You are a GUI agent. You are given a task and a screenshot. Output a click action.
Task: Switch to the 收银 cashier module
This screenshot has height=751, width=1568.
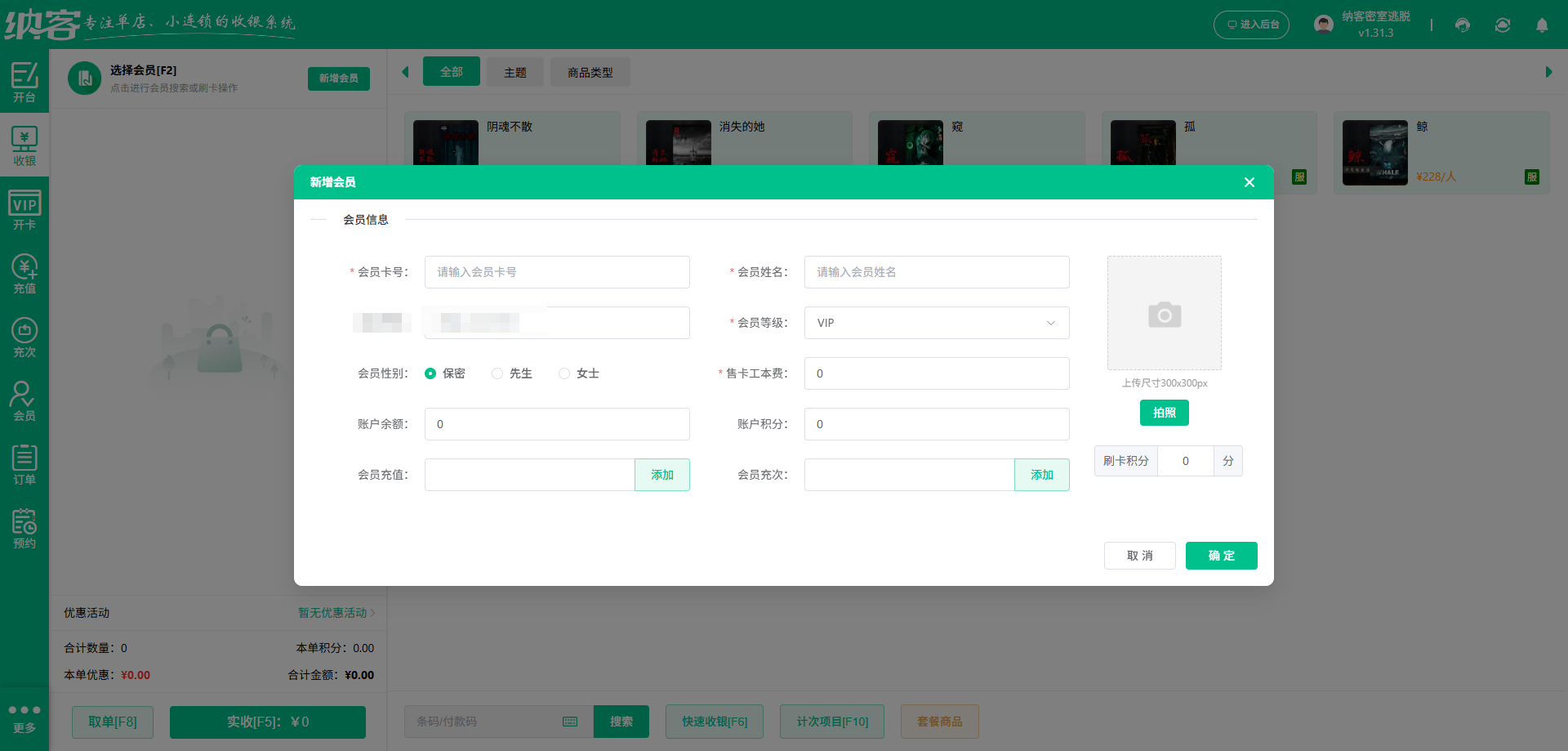[24, 145]
